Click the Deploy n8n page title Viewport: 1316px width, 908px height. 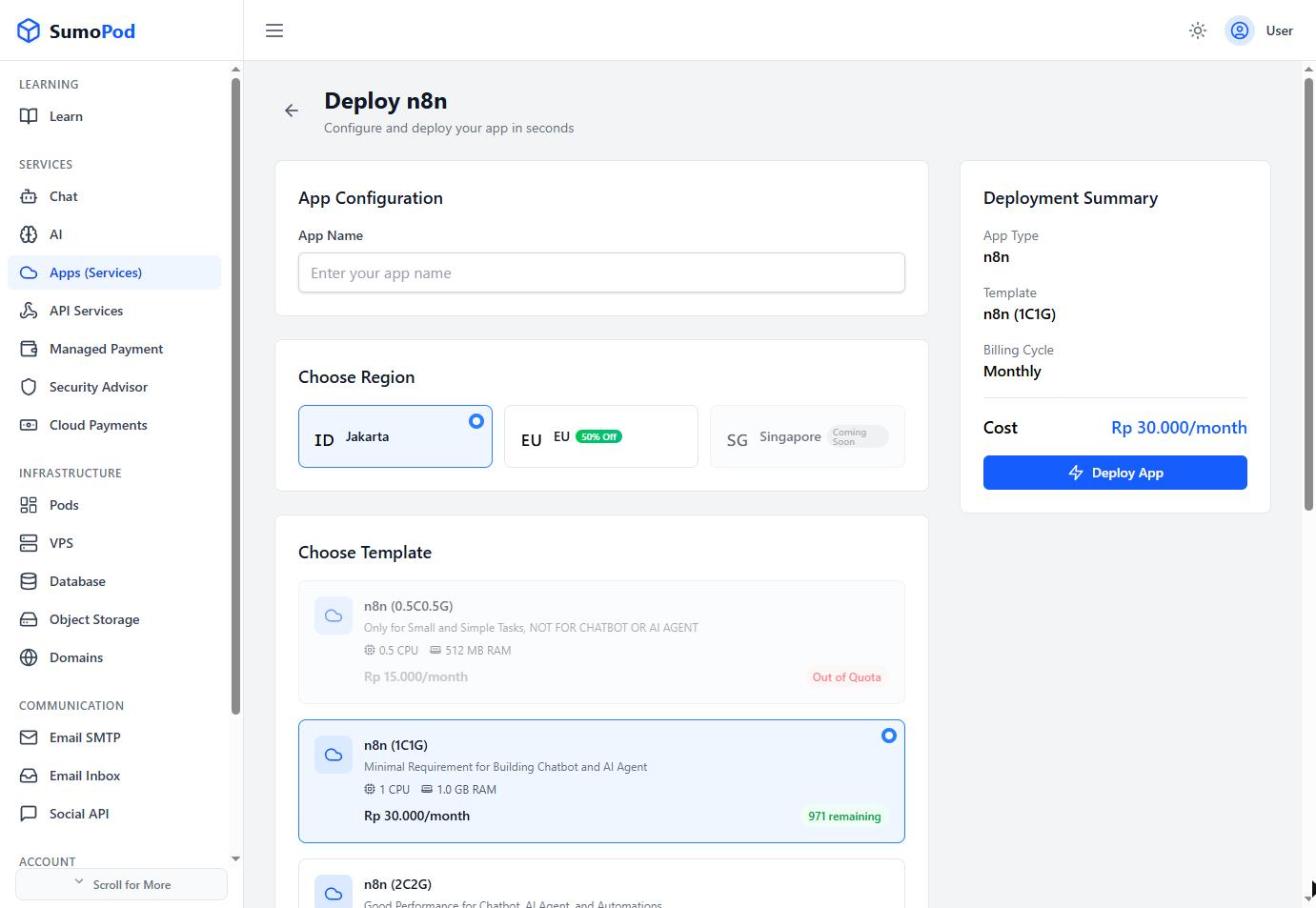click(385, 101)
